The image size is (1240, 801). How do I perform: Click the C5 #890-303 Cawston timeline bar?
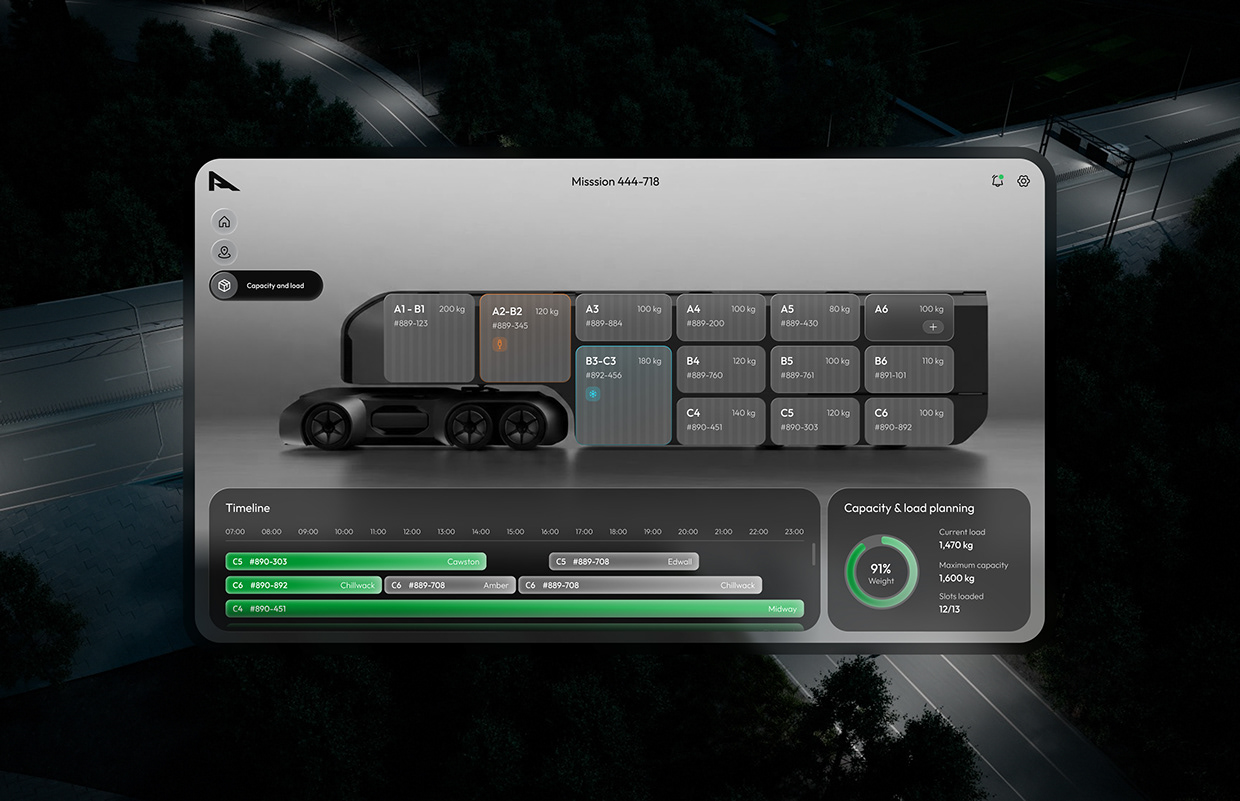[x=356, y=562]
